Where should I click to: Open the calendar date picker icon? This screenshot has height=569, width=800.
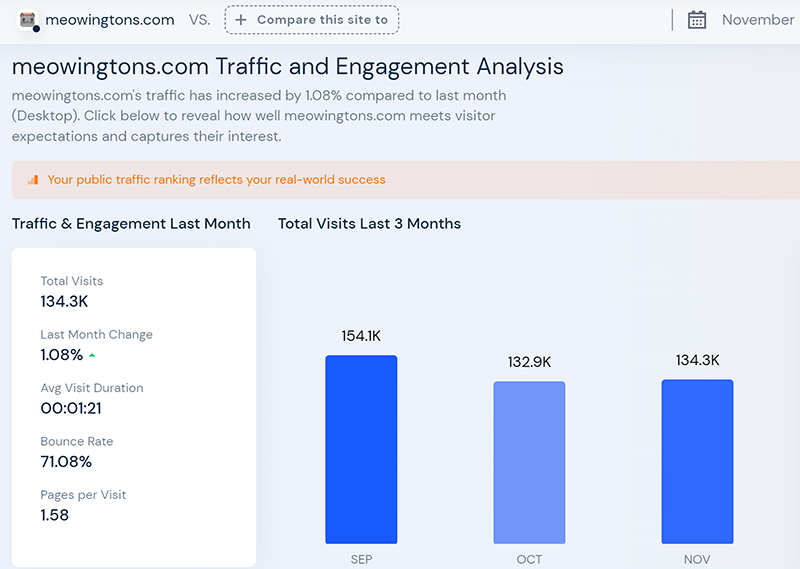696,20
